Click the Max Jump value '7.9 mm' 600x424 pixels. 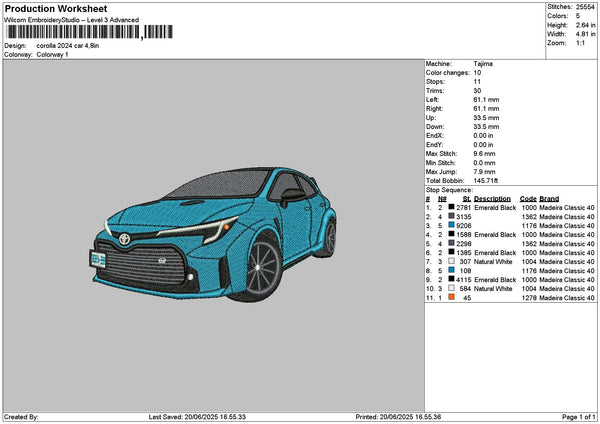coord(484,172)
